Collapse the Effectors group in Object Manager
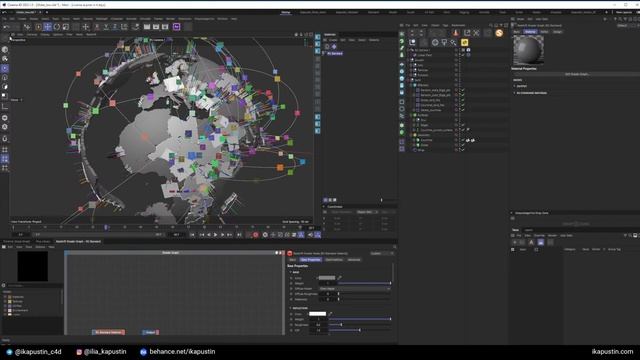The height and width of the screenshot is (360, 640). pyautogui.click(x=411, y=85)
